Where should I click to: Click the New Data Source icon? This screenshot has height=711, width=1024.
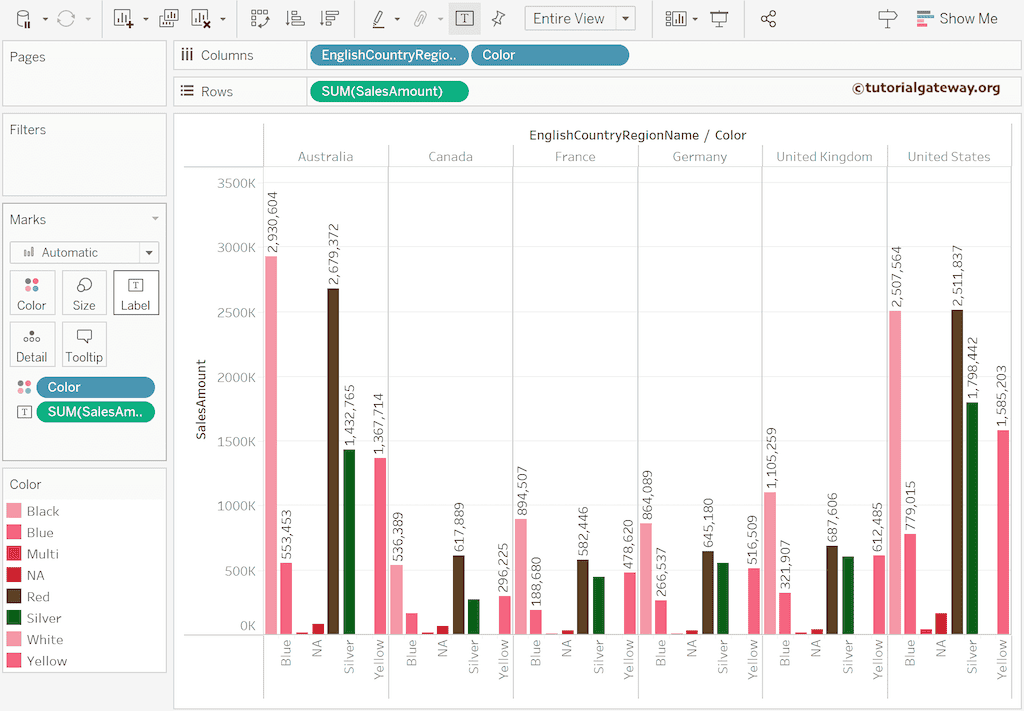(23, 18)
